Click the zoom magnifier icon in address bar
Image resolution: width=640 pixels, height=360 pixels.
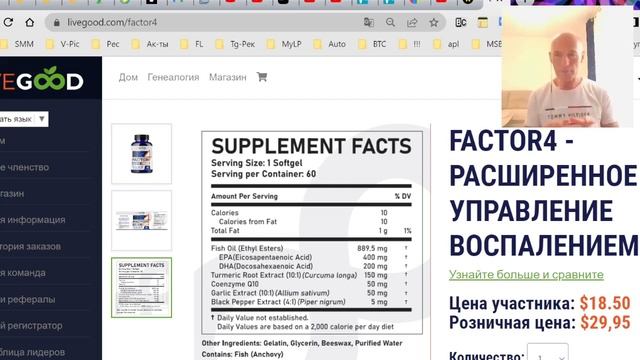tap(390, 22)
